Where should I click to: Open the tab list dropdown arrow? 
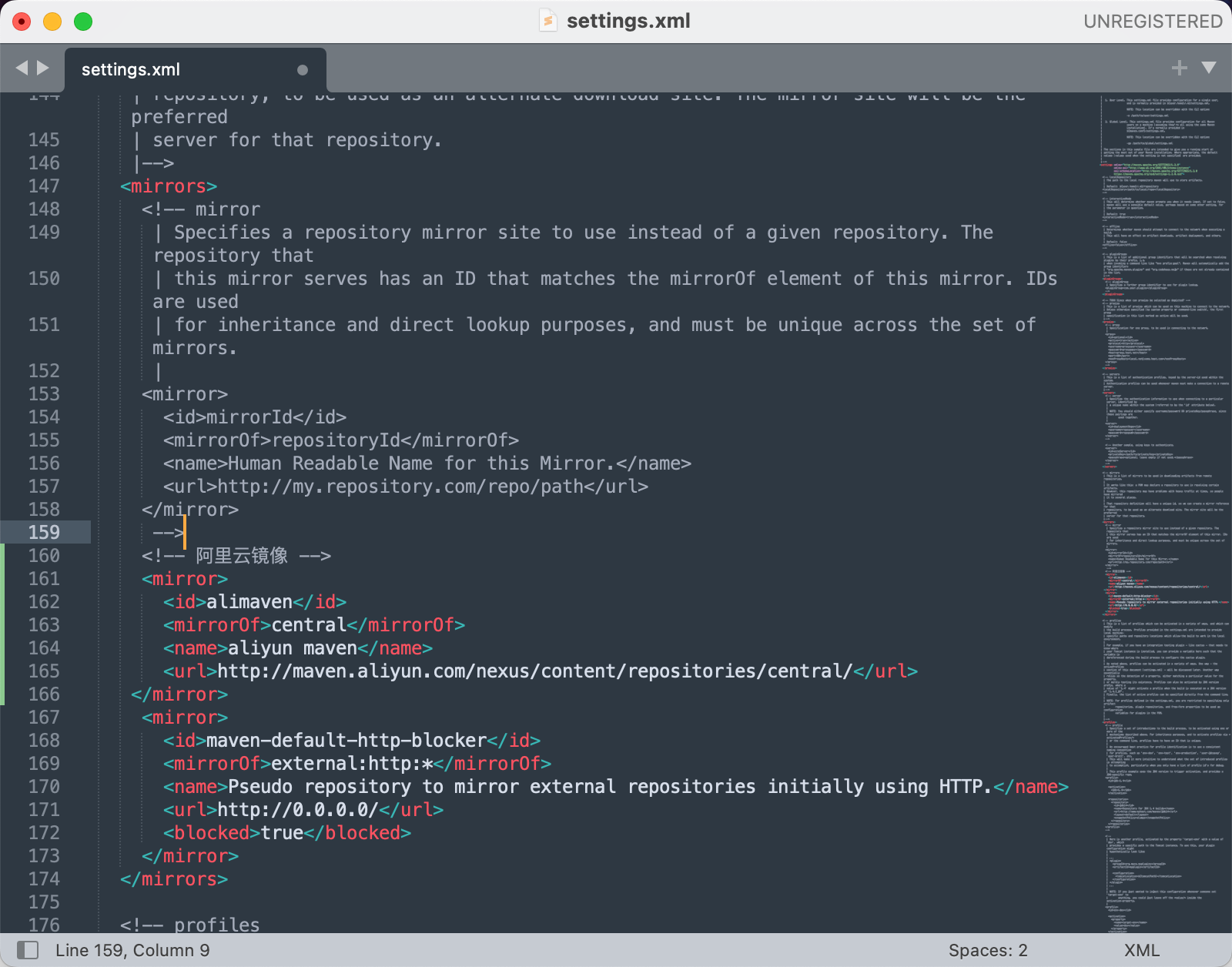[1209, 68]
